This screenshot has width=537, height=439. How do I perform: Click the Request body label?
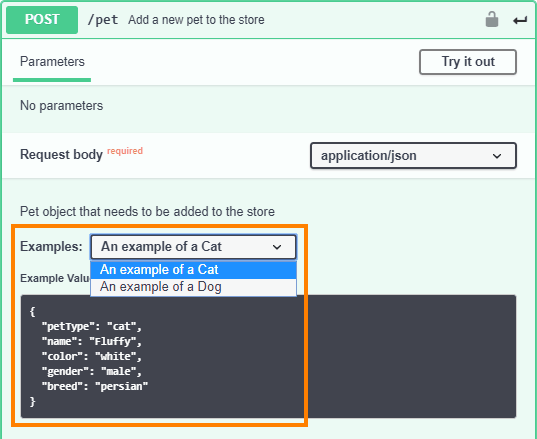pyautogui.click(x=61, y=154)
